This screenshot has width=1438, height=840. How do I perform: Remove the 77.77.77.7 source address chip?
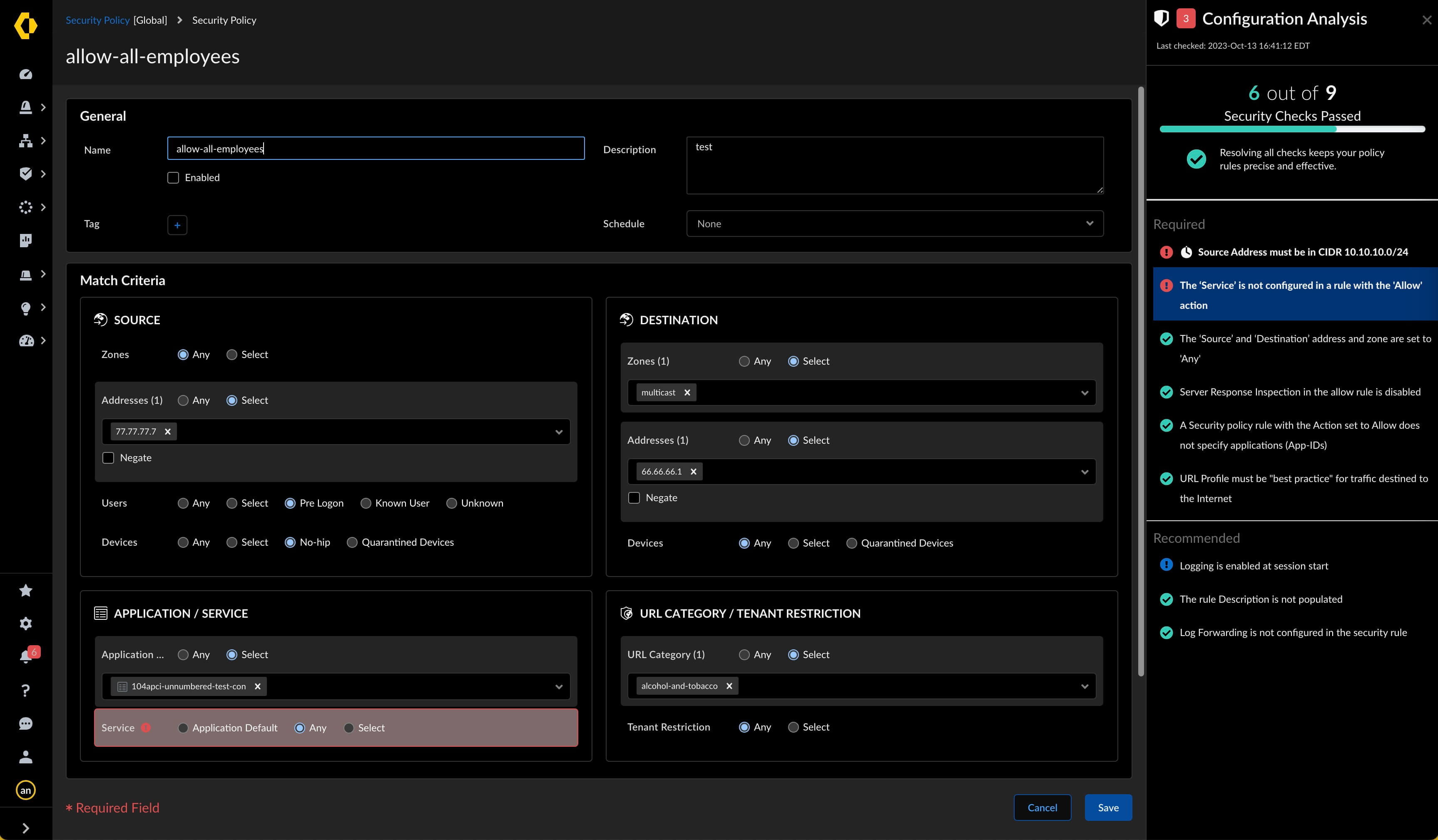pos(167,431)
